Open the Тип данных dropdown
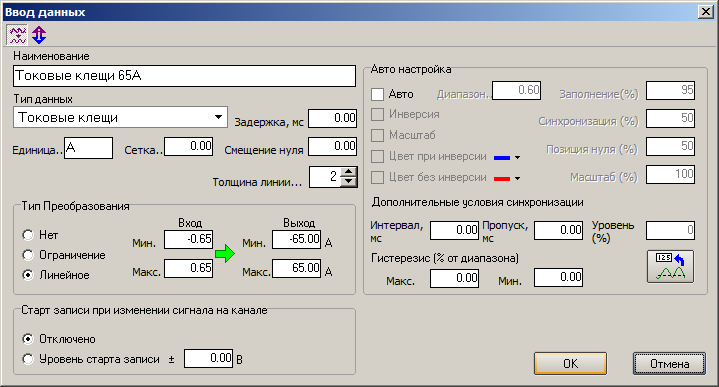The width and height of the screenshot is (719, 387). coord(219,117)
